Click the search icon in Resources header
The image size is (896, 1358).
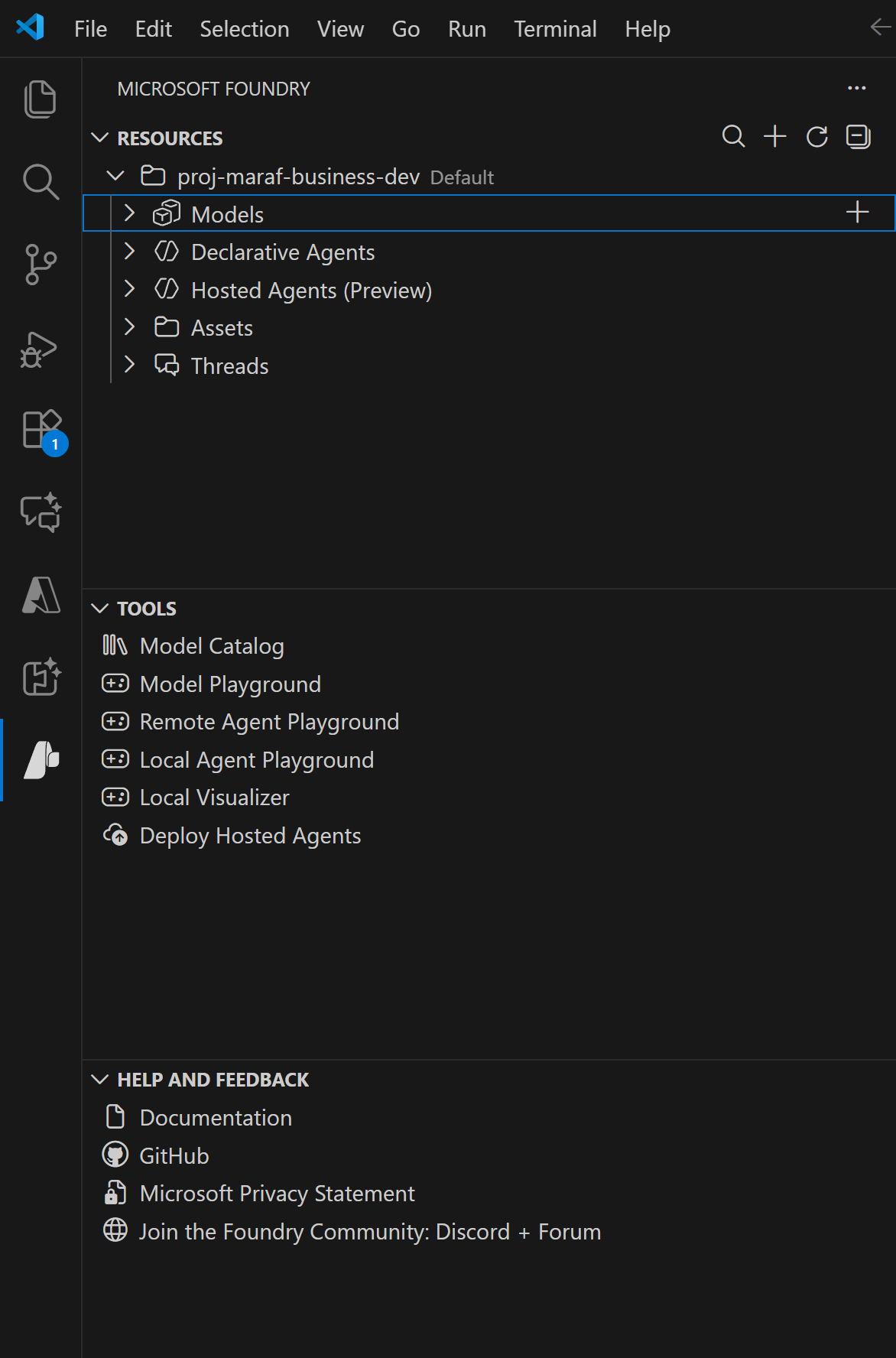click(x=733, y=137)
